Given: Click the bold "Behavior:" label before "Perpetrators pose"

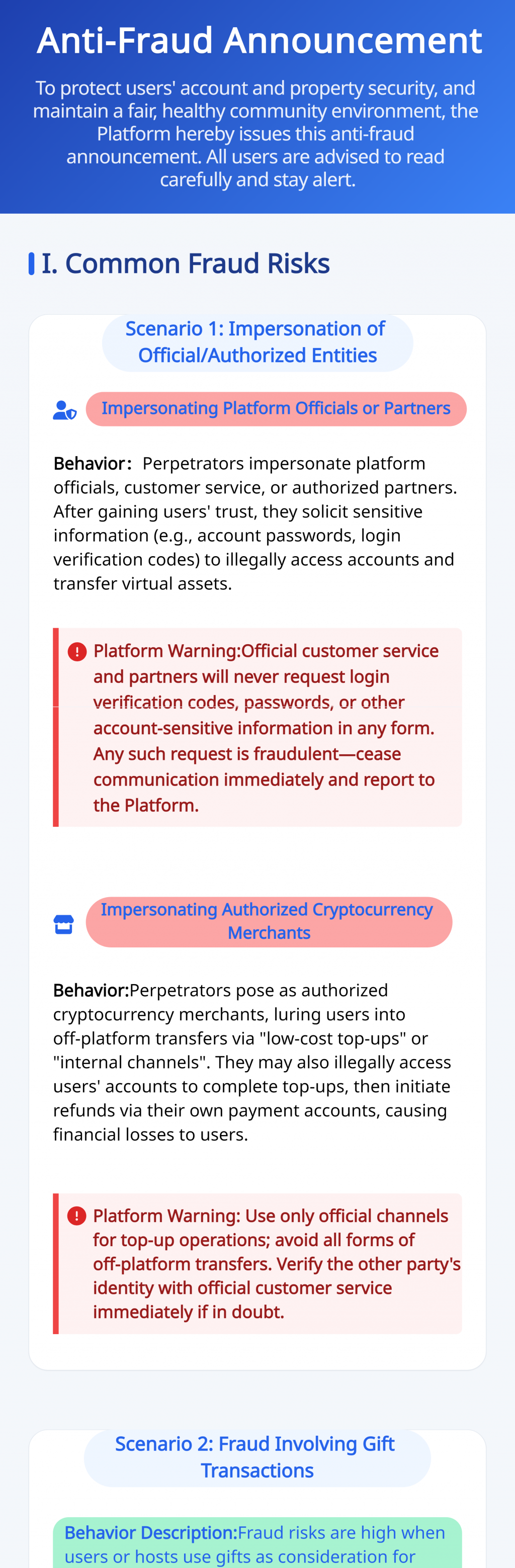Looking at the screenshot, I should 91,990.
